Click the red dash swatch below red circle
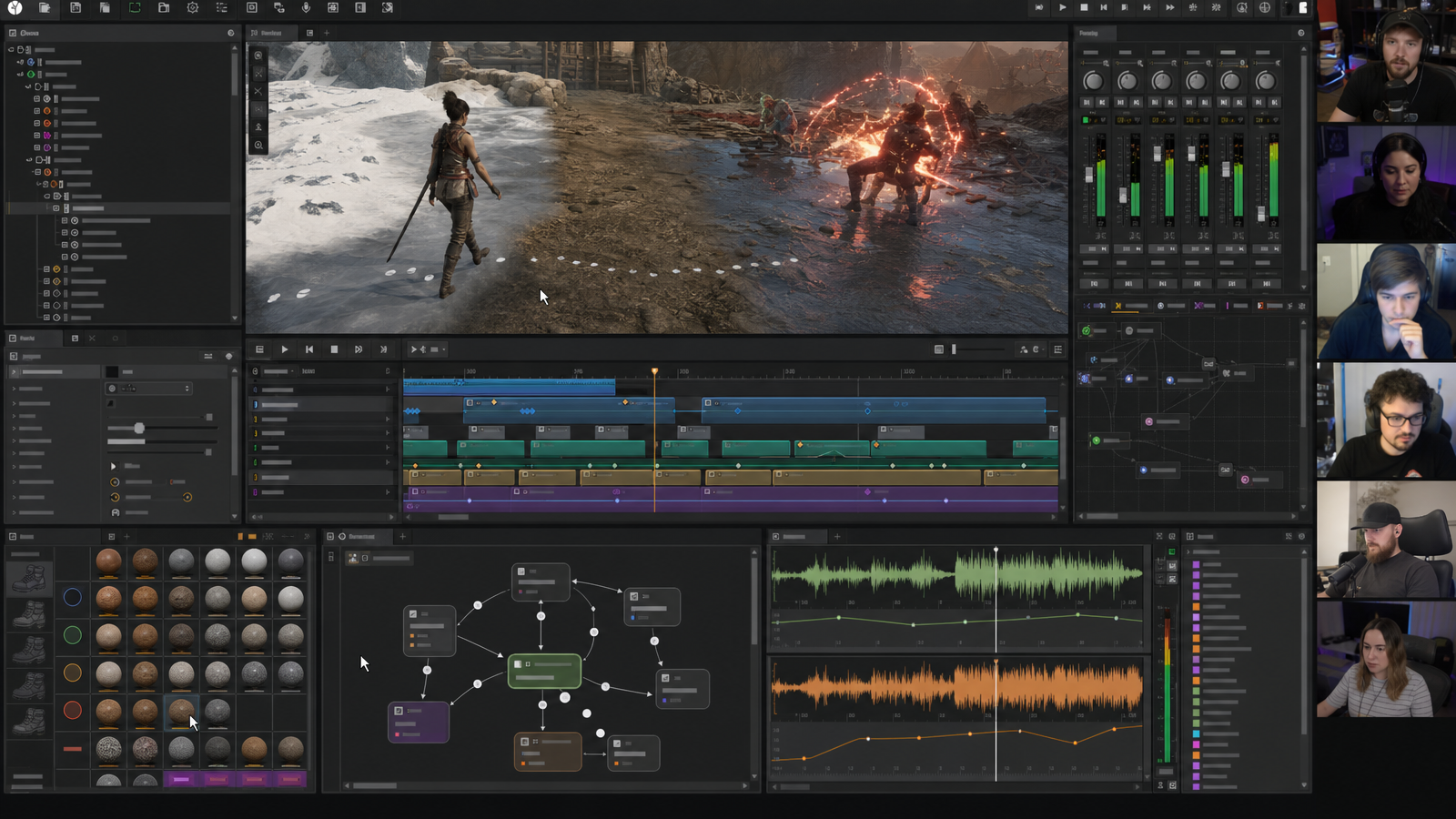The height and width of the screenshot is (819, 1456). click(72, 749)
